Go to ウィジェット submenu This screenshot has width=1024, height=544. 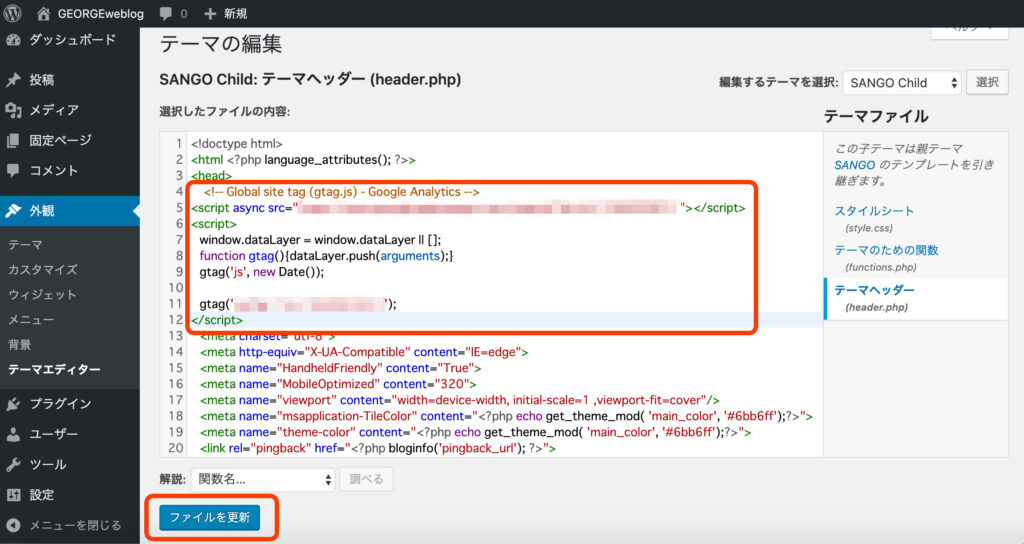tap(42, 295)
